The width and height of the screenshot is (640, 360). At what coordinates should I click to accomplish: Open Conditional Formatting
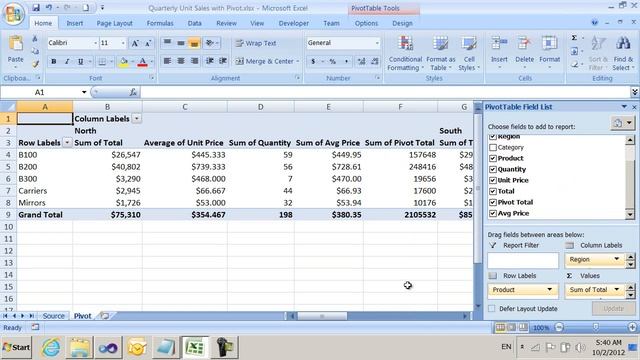click(x=405, y=53)
